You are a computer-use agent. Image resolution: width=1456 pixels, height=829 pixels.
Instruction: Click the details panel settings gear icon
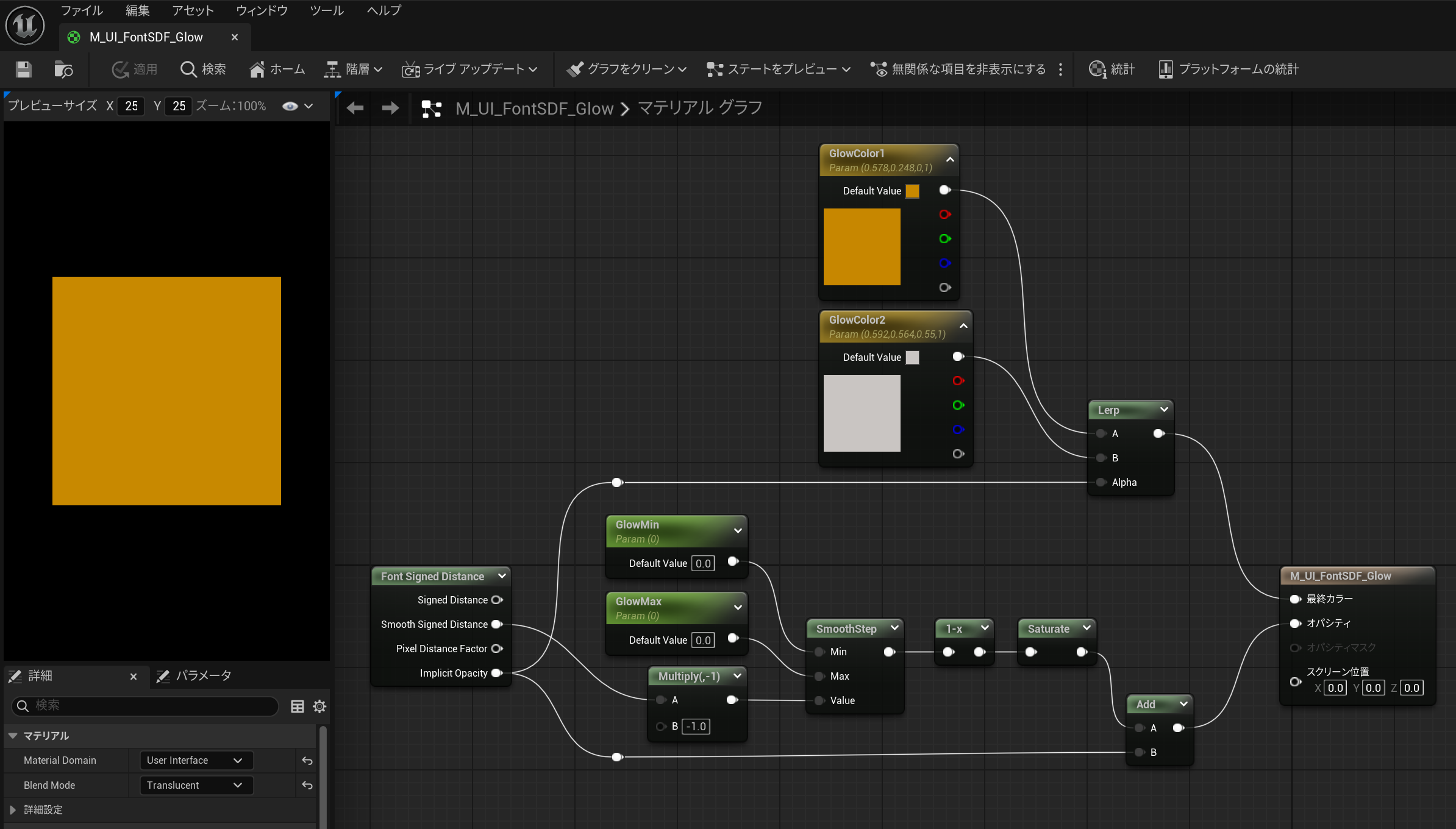pos(319,706)
